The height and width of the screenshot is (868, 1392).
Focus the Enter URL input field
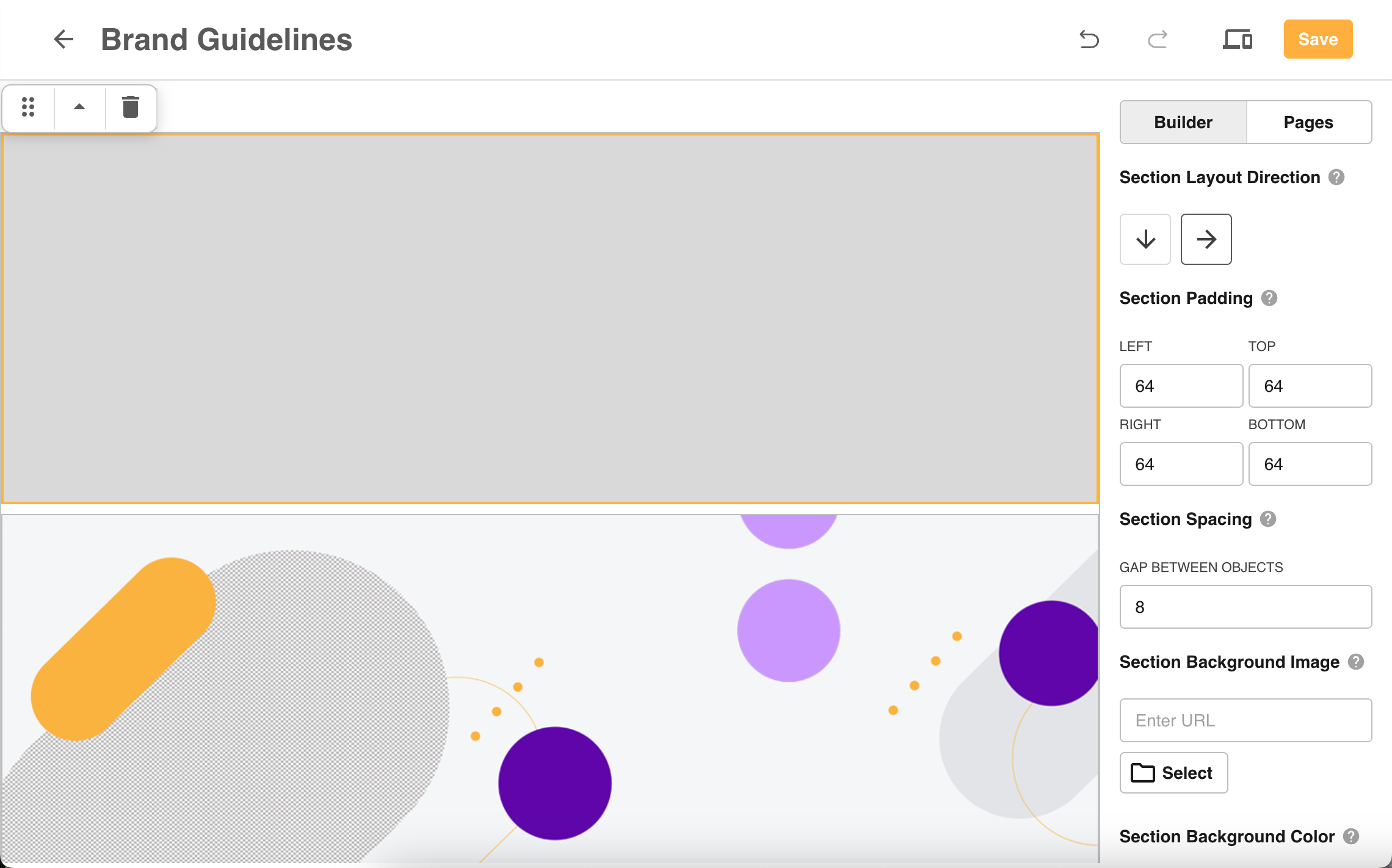coord(1245,720)
